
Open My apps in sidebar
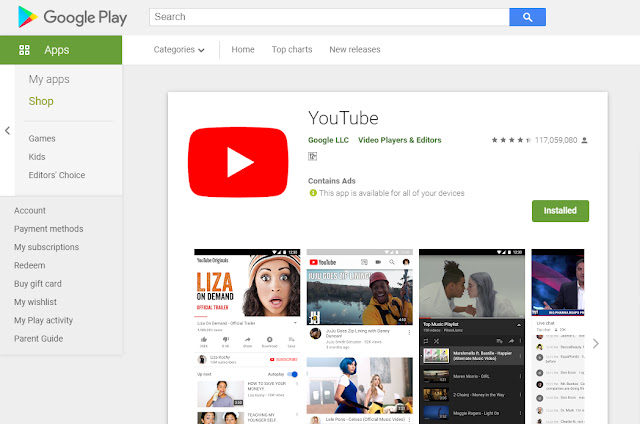click(49, 79)
